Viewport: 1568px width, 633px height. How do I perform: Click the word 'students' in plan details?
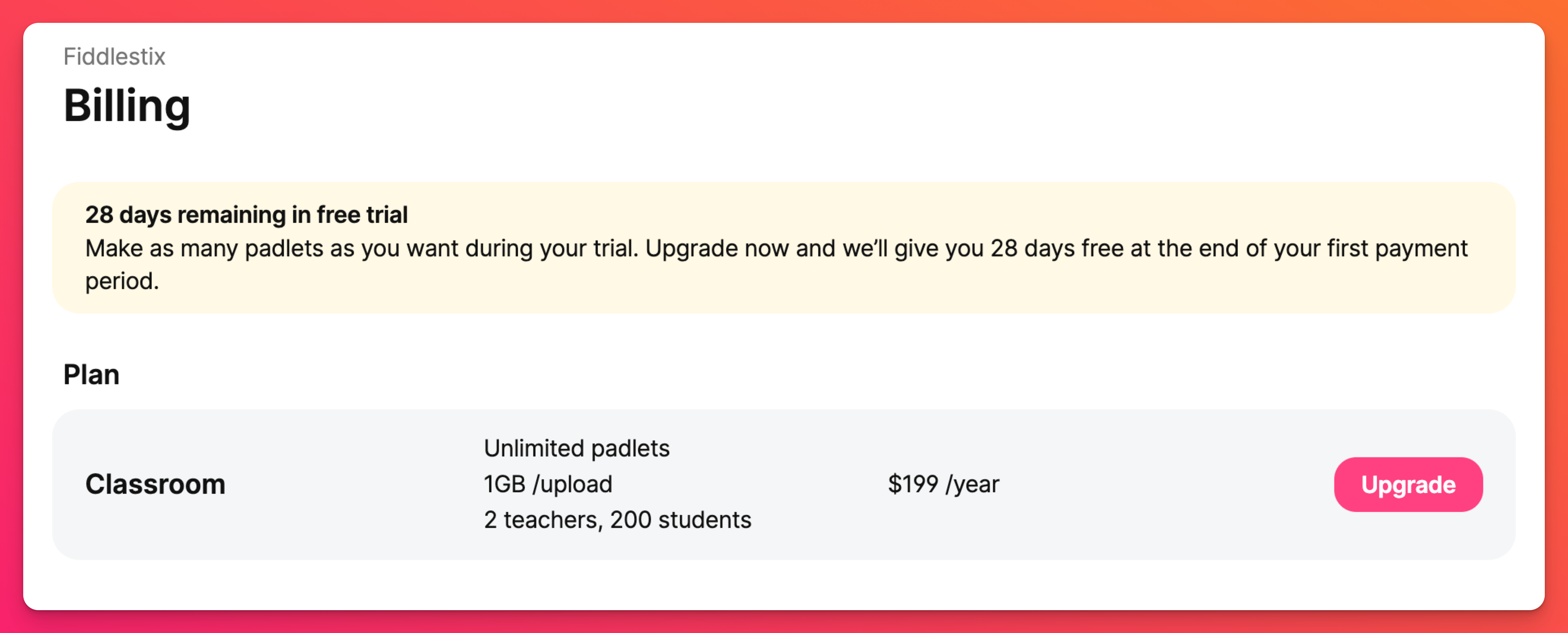[705, 520]
